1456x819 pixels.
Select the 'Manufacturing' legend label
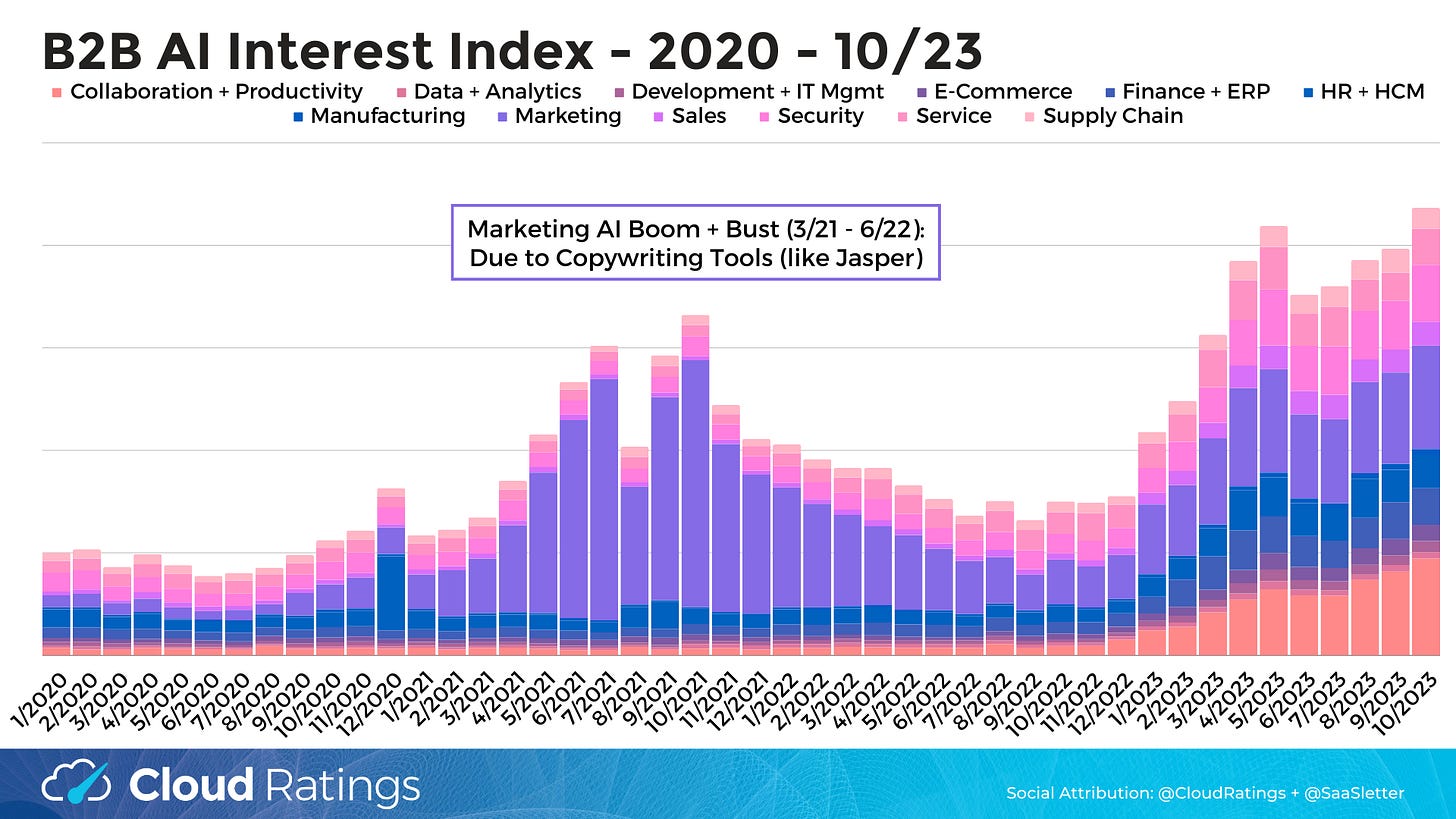[x=388, y=116]
